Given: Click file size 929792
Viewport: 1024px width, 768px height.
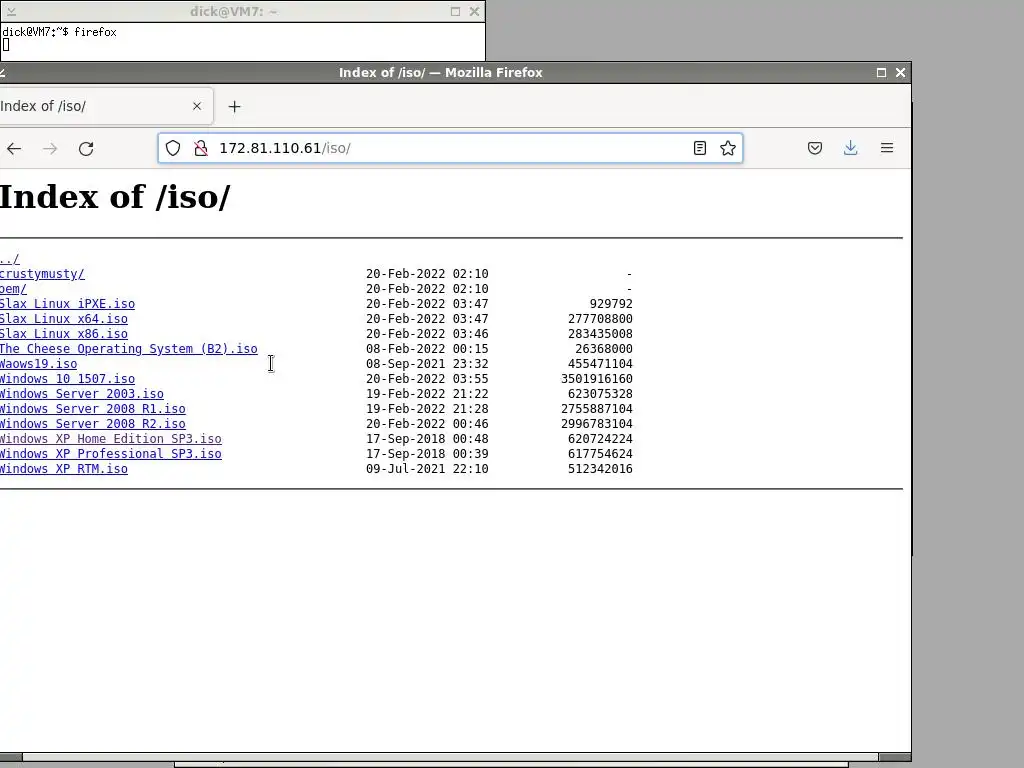Looking at the screenshot, I should (x=611, y=304).
